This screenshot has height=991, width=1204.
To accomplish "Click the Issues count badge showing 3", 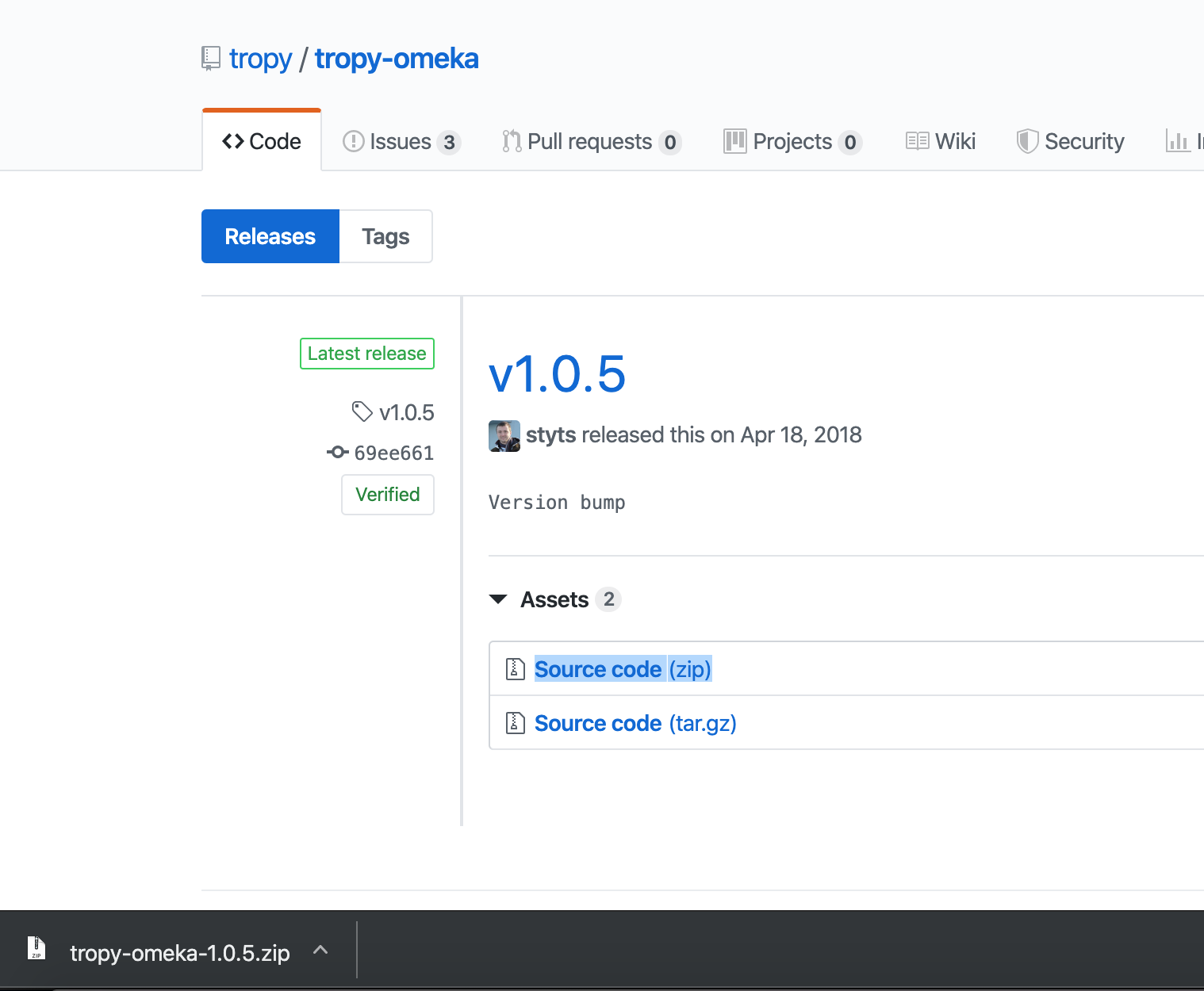I will coord(449,143).
